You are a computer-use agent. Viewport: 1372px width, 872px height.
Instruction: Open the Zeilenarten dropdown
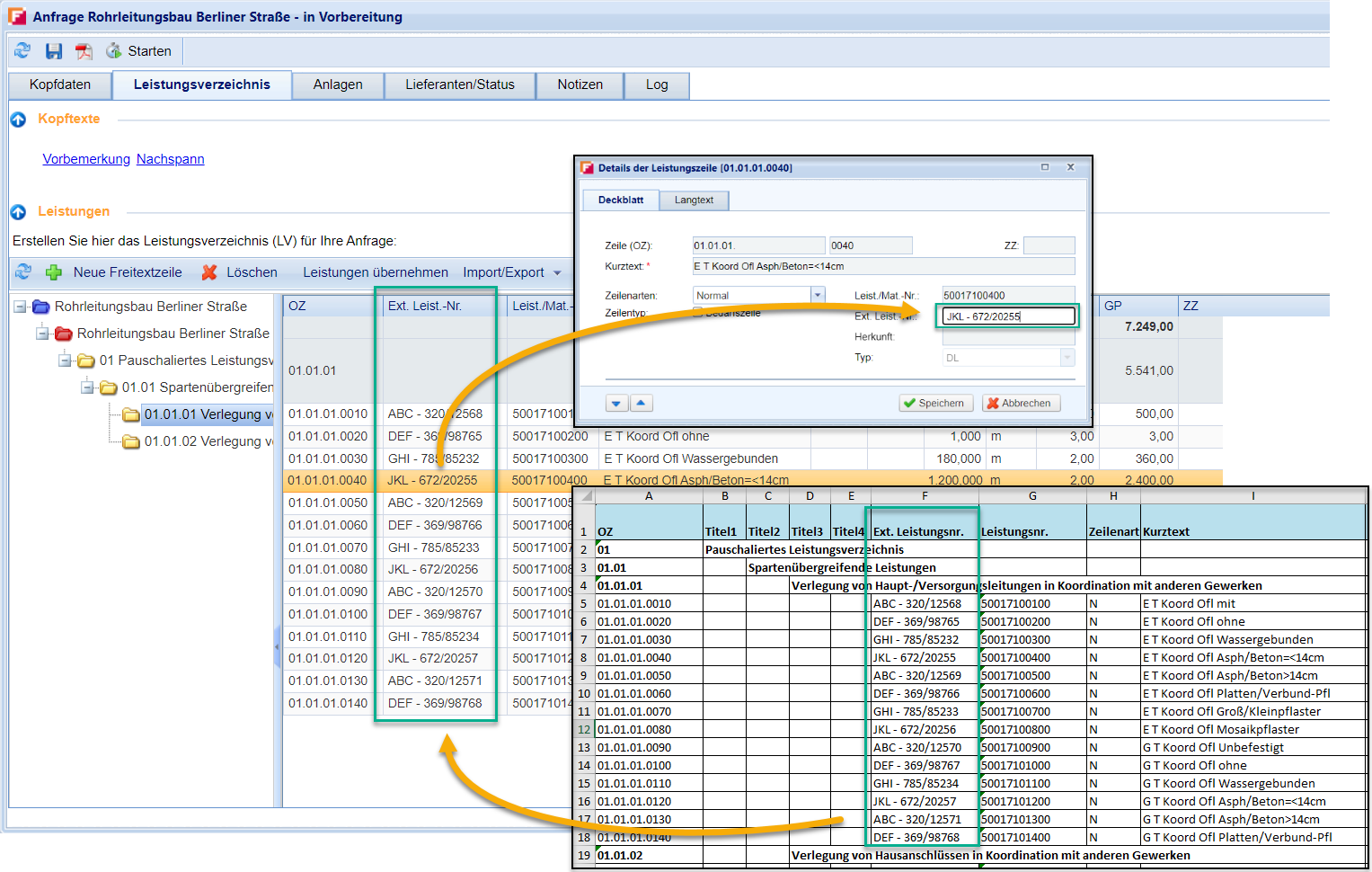(818, 295)
